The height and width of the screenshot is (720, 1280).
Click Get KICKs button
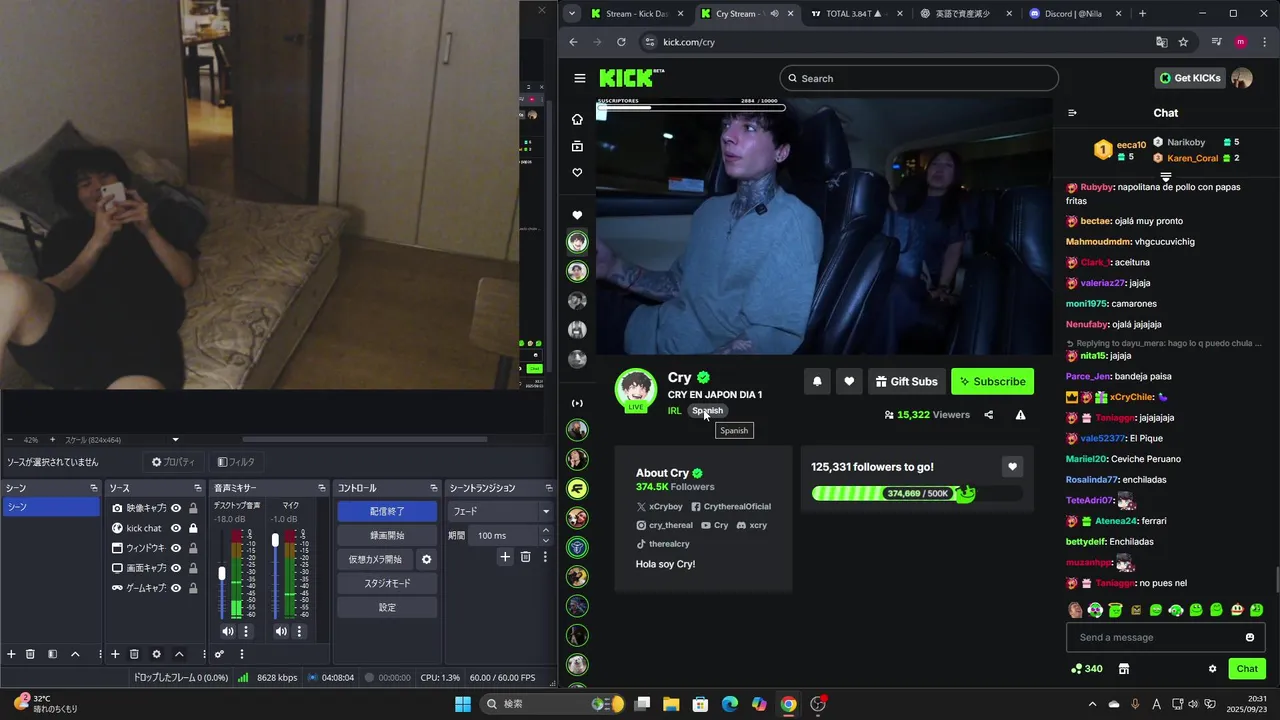tap(1190, 78)
